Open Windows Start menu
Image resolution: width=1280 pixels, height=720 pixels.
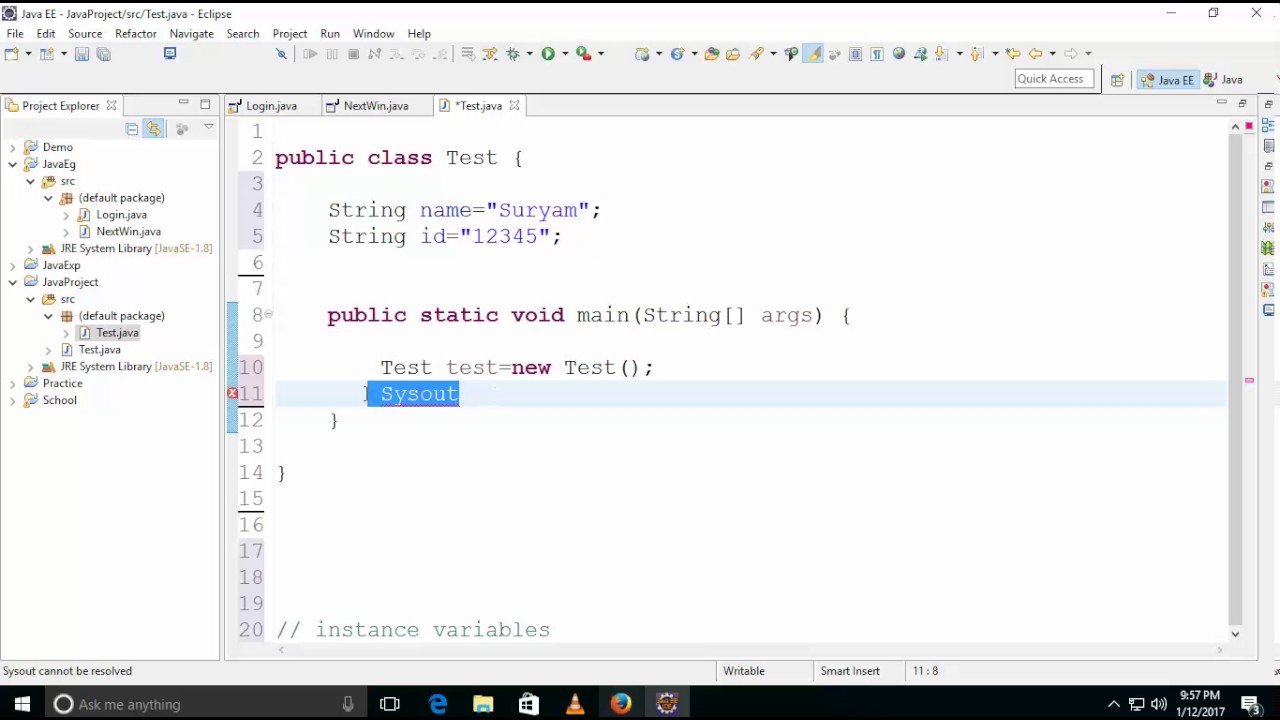point(22,704)
